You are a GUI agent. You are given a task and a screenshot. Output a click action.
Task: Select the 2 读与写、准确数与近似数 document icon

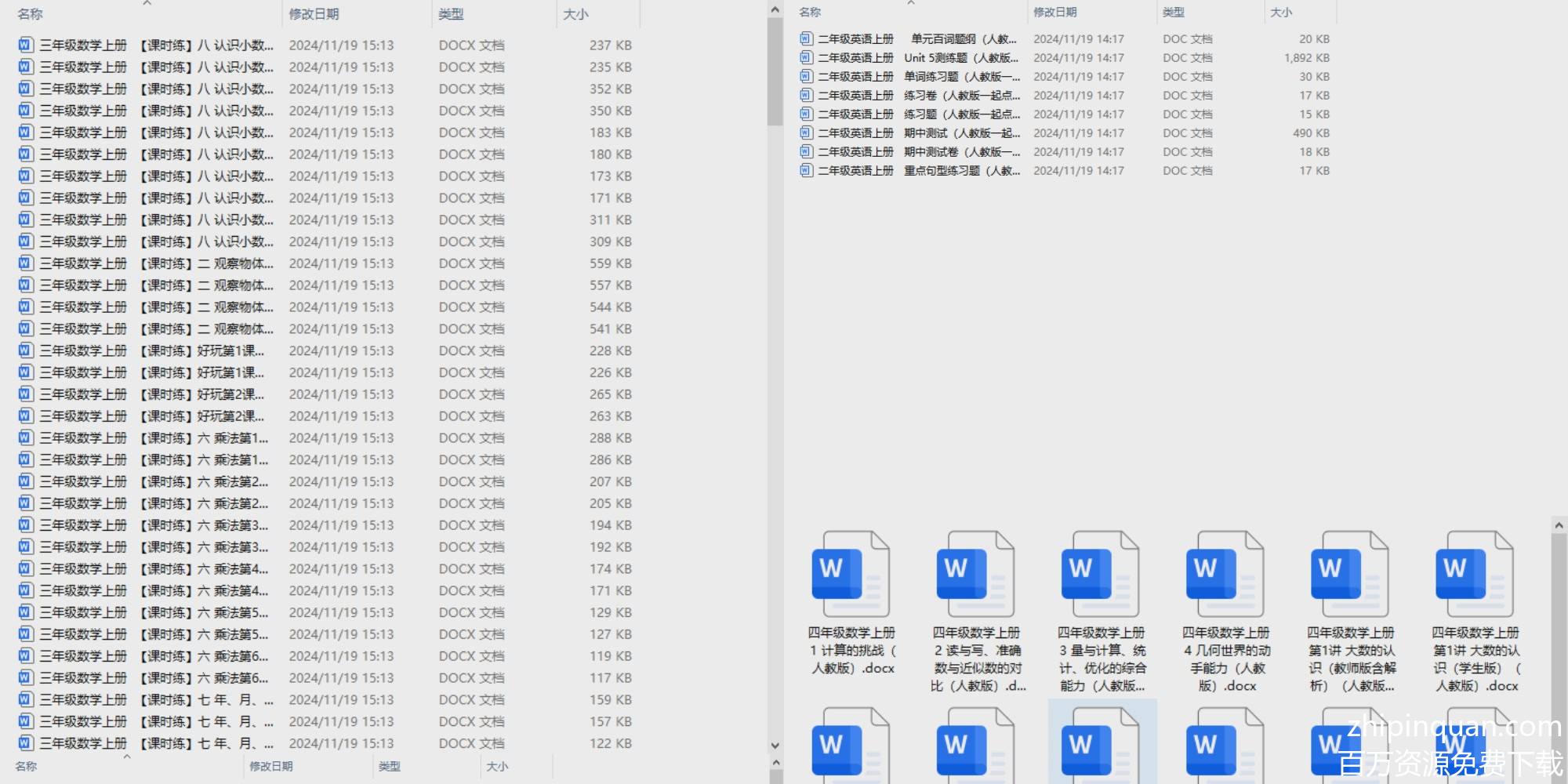(x=975, y=574)
